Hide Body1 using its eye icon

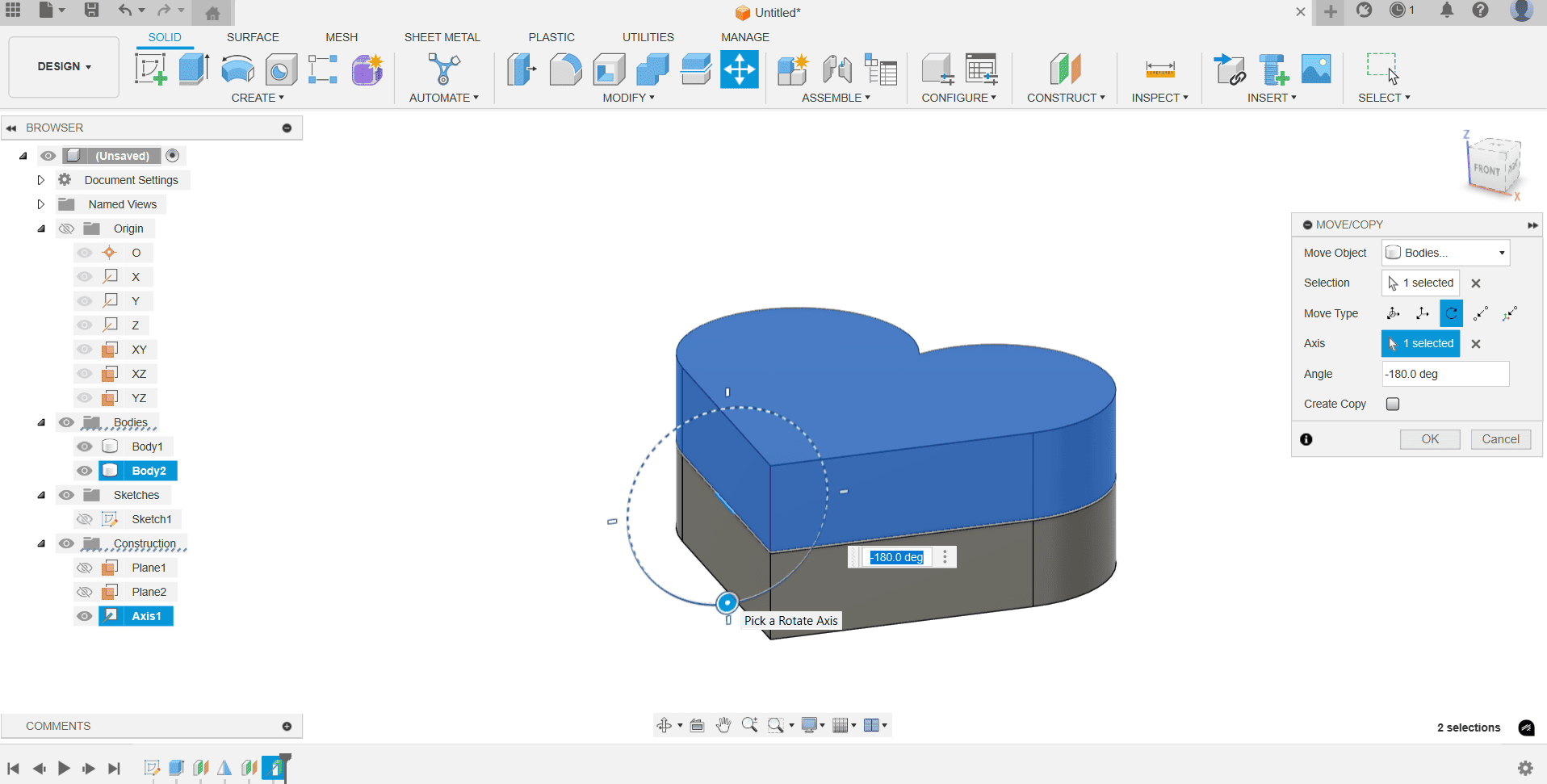click(85, 447)
